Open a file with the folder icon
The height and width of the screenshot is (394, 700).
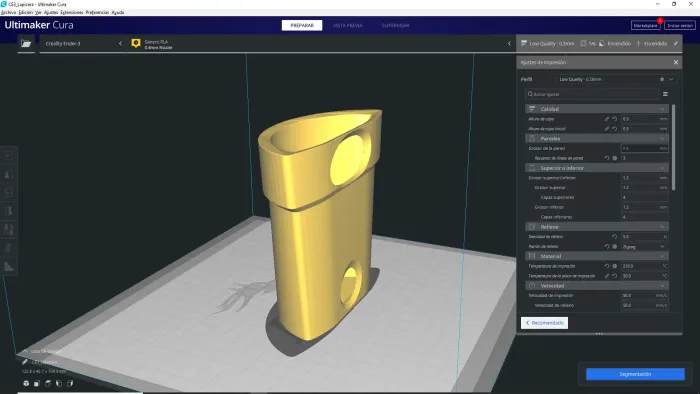click(26, 43)
